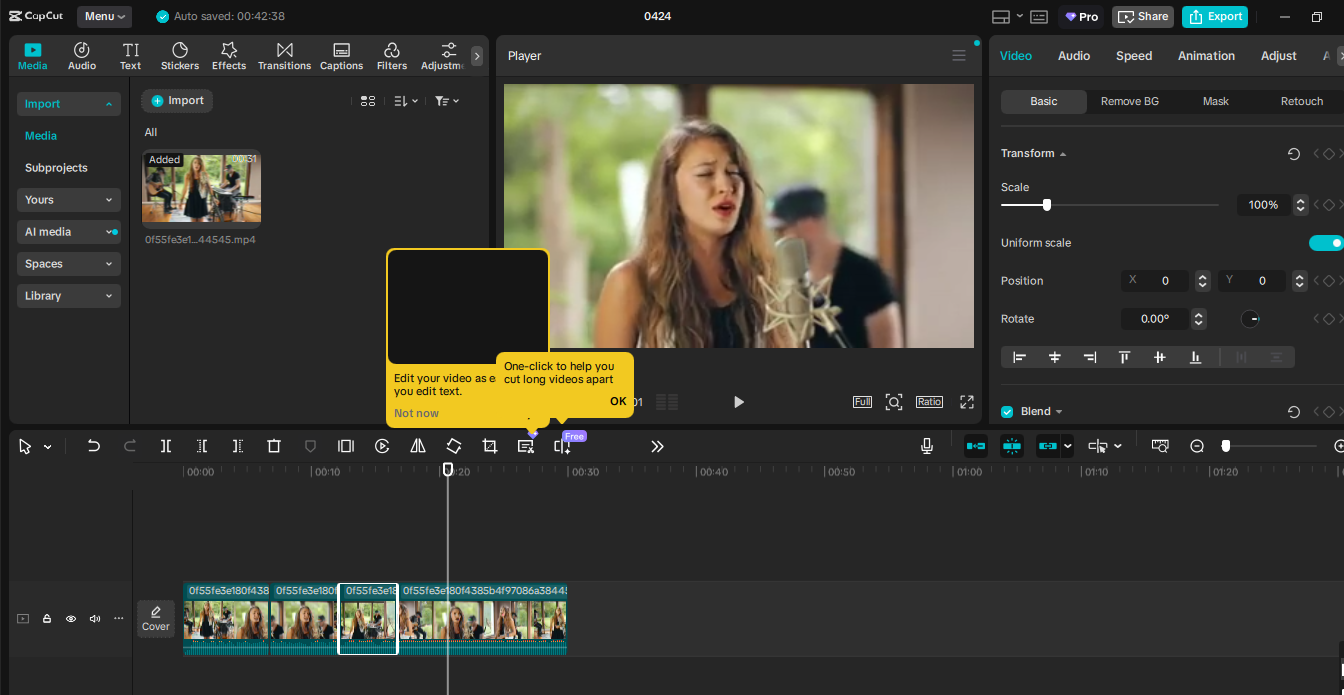Toggle main track magnet
Image resolution: width=1344 pixels, height=695 pixels.
(976, 446)
